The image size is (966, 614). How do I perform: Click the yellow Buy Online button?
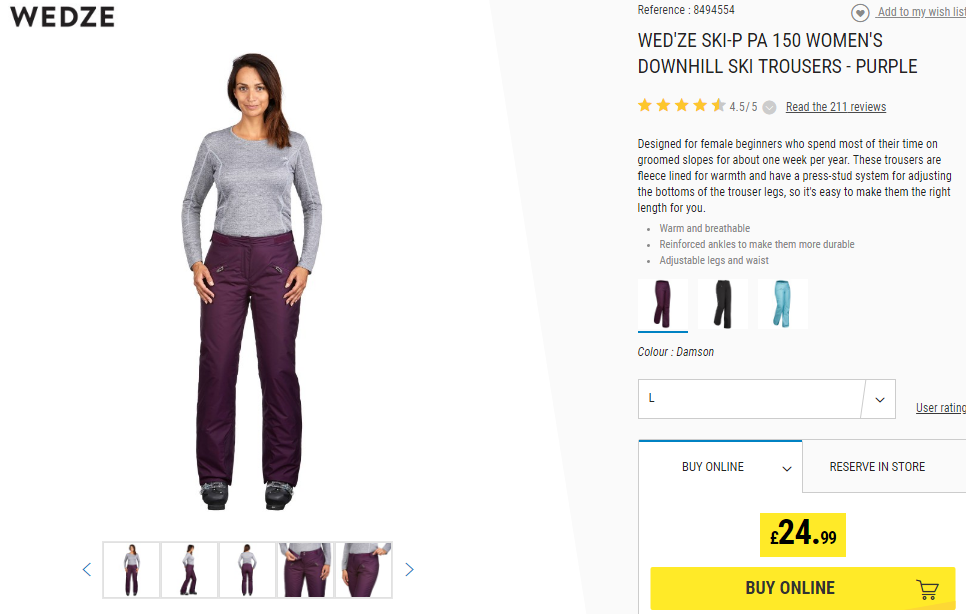[x=803, y=589]
